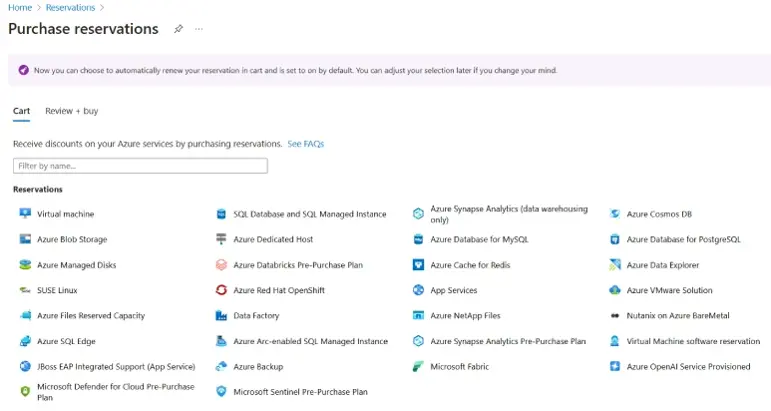Pin the Purchase reservations page
The height and width of the screenshot is (411, 771).
click(x=178, y=29)
